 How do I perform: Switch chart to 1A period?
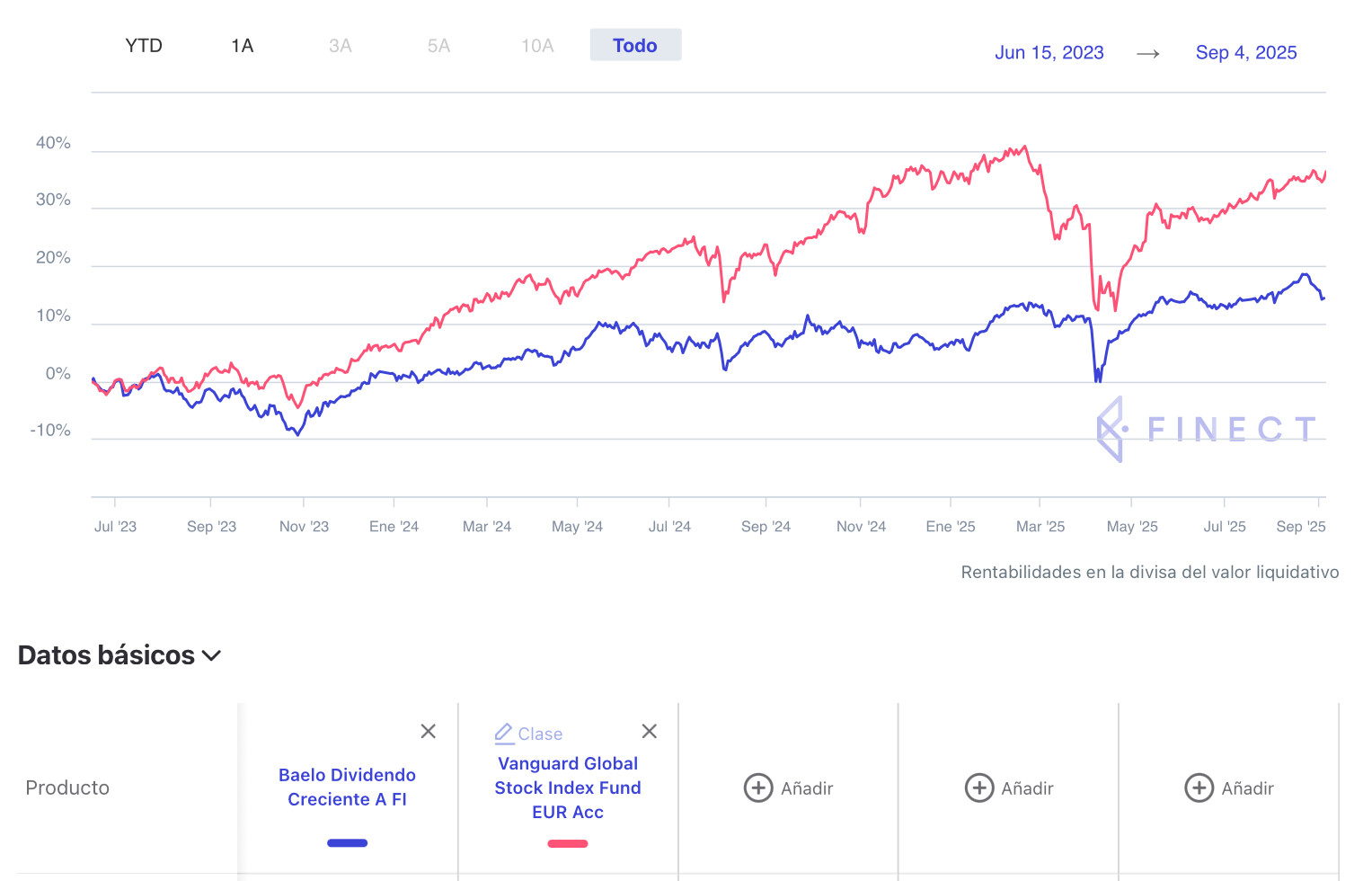(242, 46)
